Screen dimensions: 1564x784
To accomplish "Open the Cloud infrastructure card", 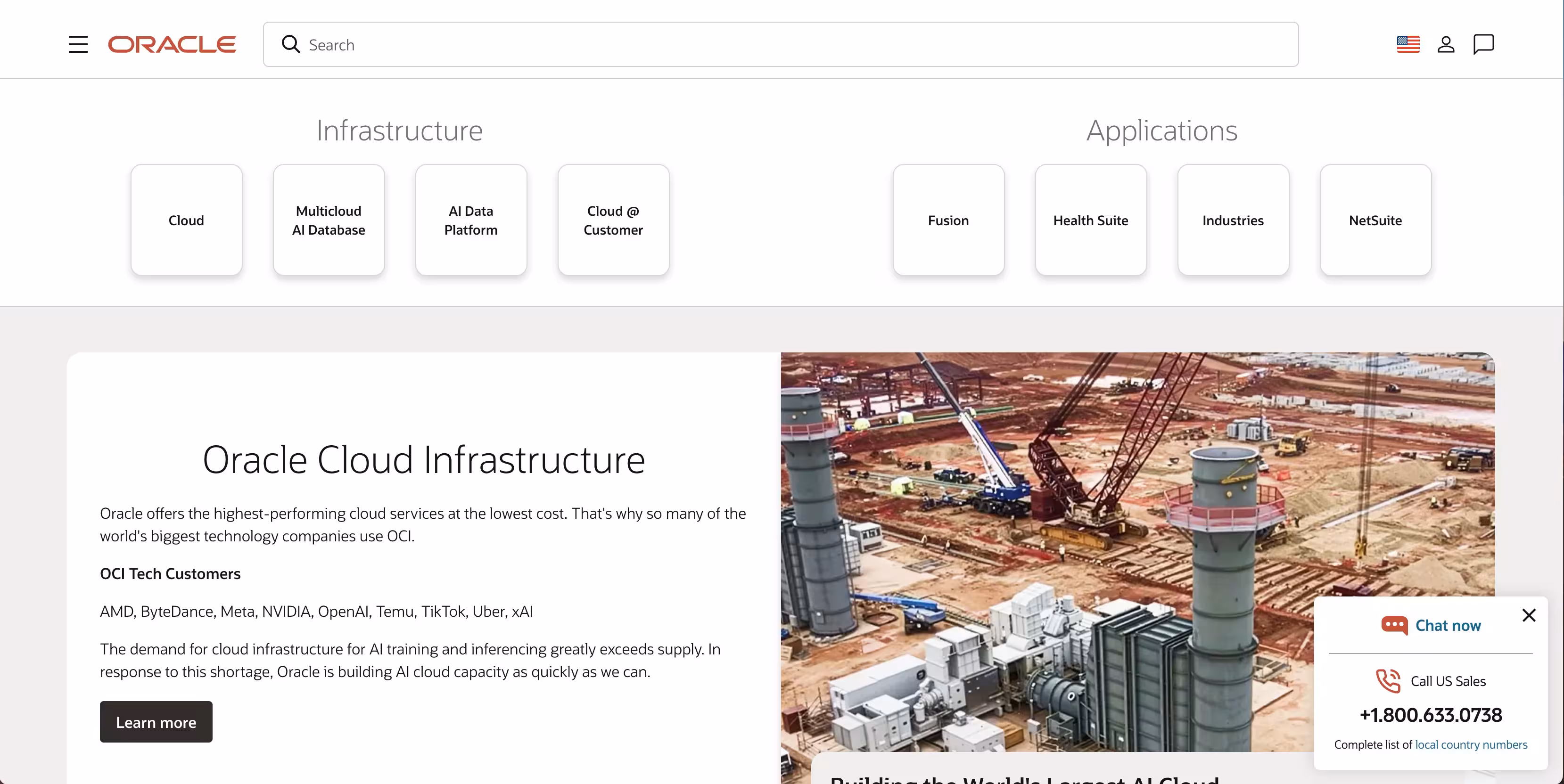I will coord(186,220).
